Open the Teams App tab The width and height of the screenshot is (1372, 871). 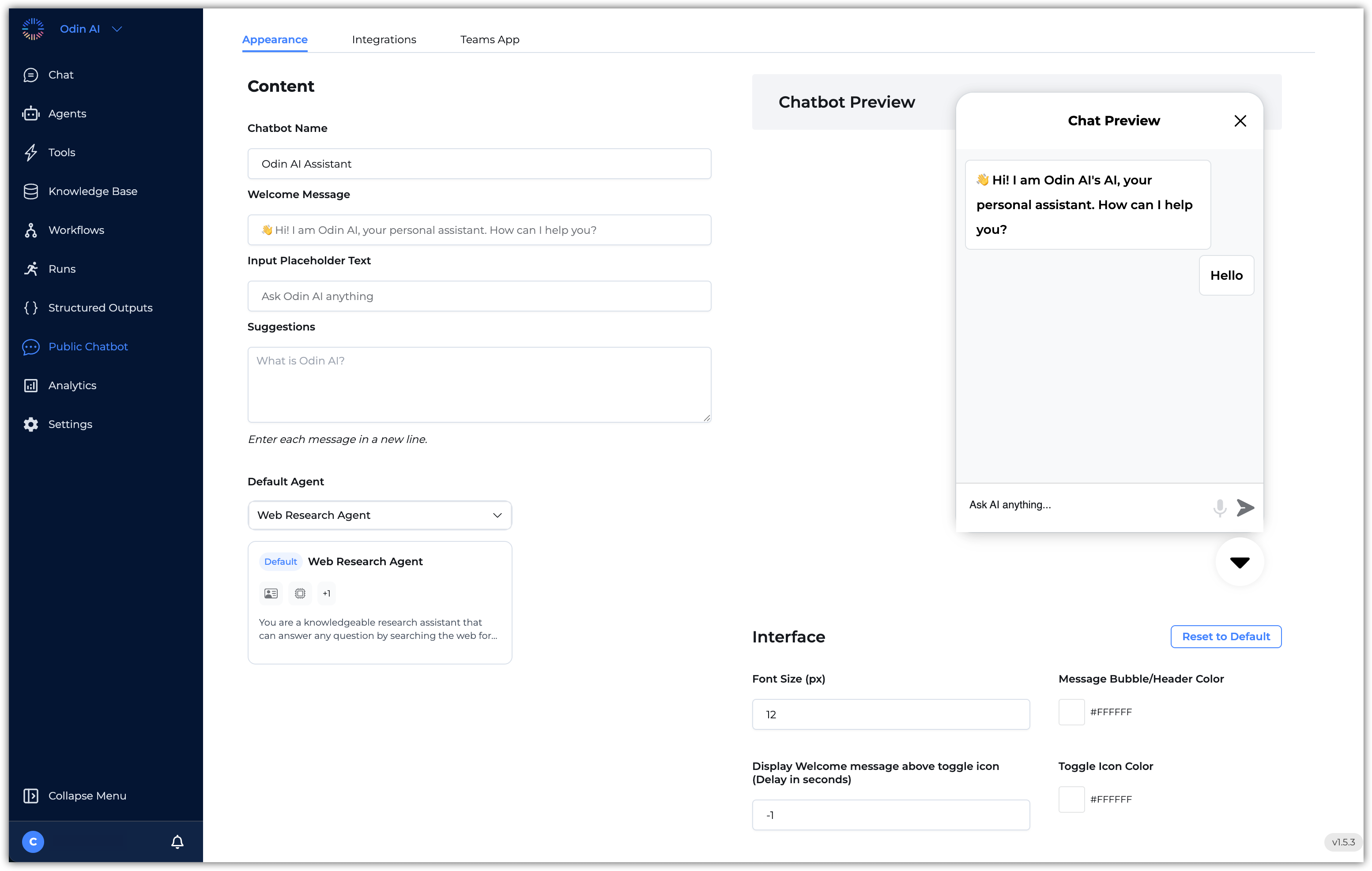point(489,39)
